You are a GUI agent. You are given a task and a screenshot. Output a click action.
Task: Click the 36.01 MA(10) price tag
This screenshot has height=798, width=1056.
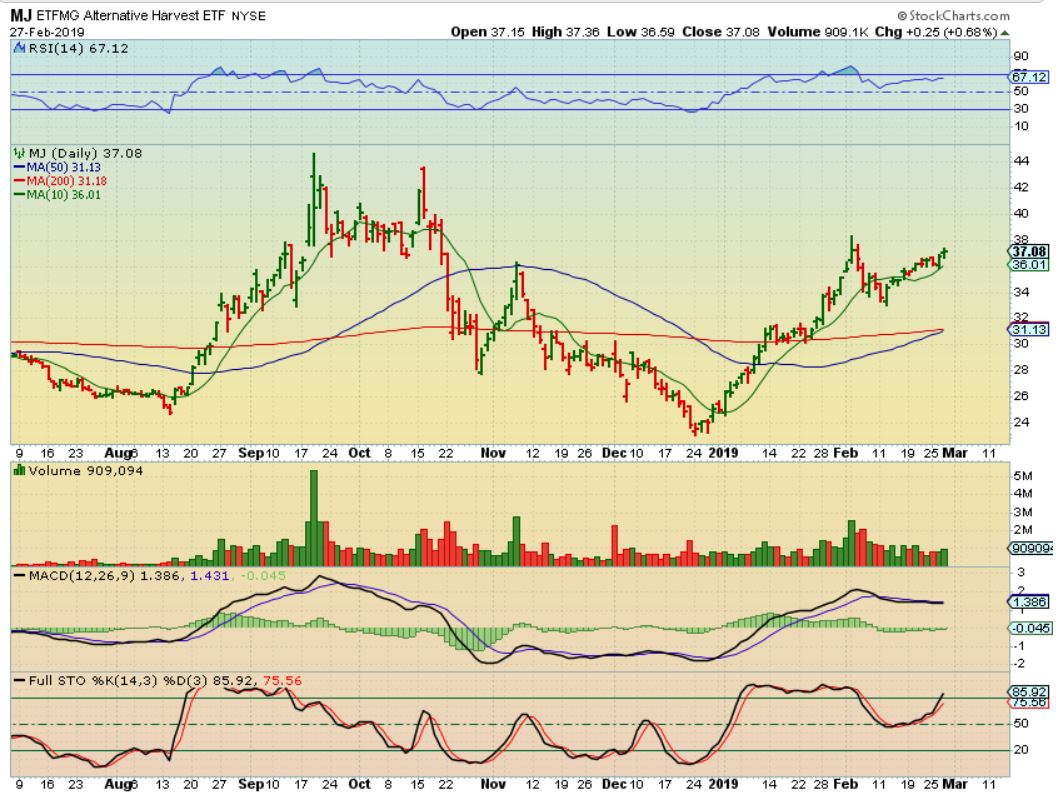pyautogui.click(x=1028, y=265)
